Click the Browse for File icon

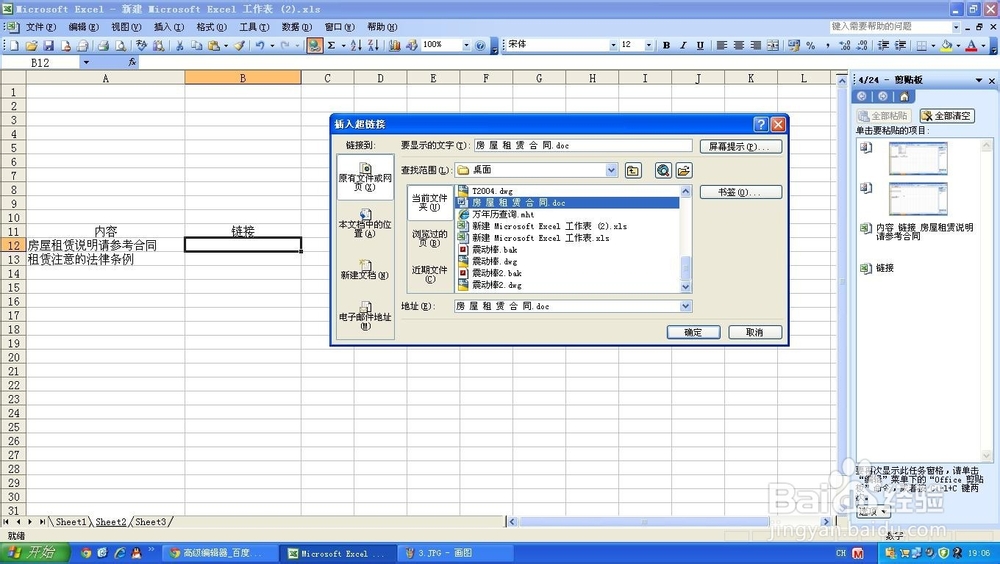point(684,170)
